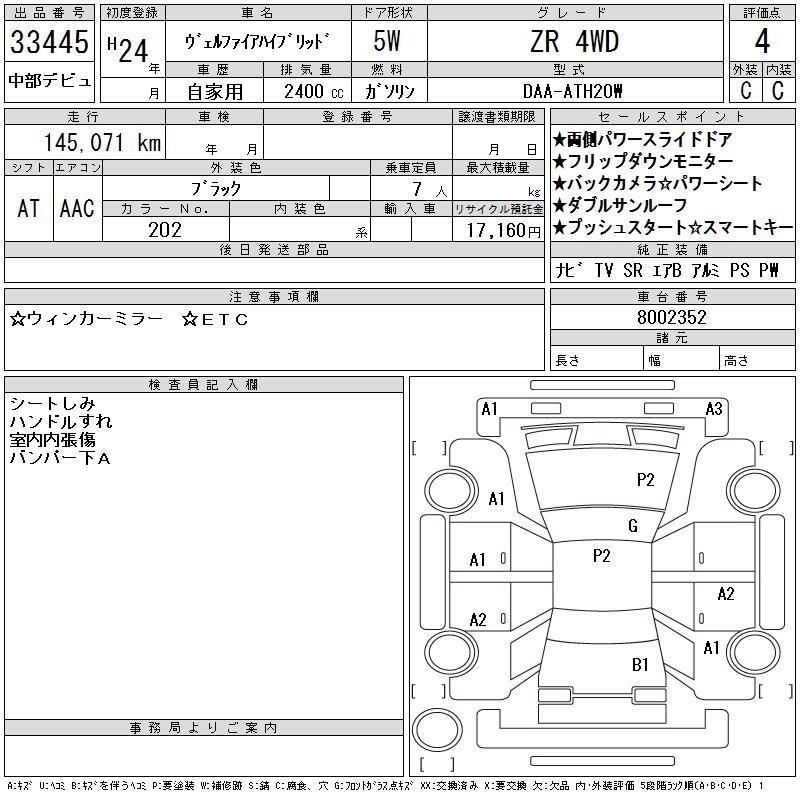Click the 検査員記入欄 section header
Image resolution: width=800 pixels, height=800 pixels.
pos(203,384)
